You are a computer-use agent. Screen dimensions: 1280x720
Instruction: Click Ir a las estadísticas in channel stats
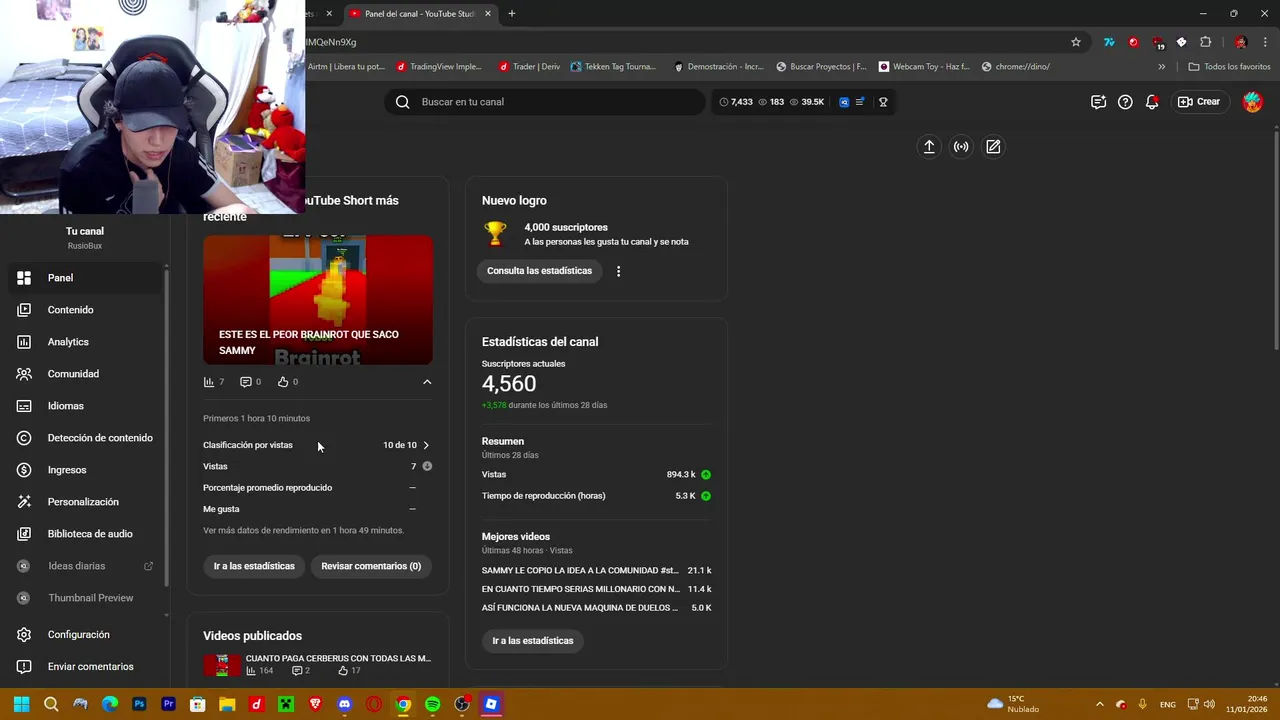(533, 641)
